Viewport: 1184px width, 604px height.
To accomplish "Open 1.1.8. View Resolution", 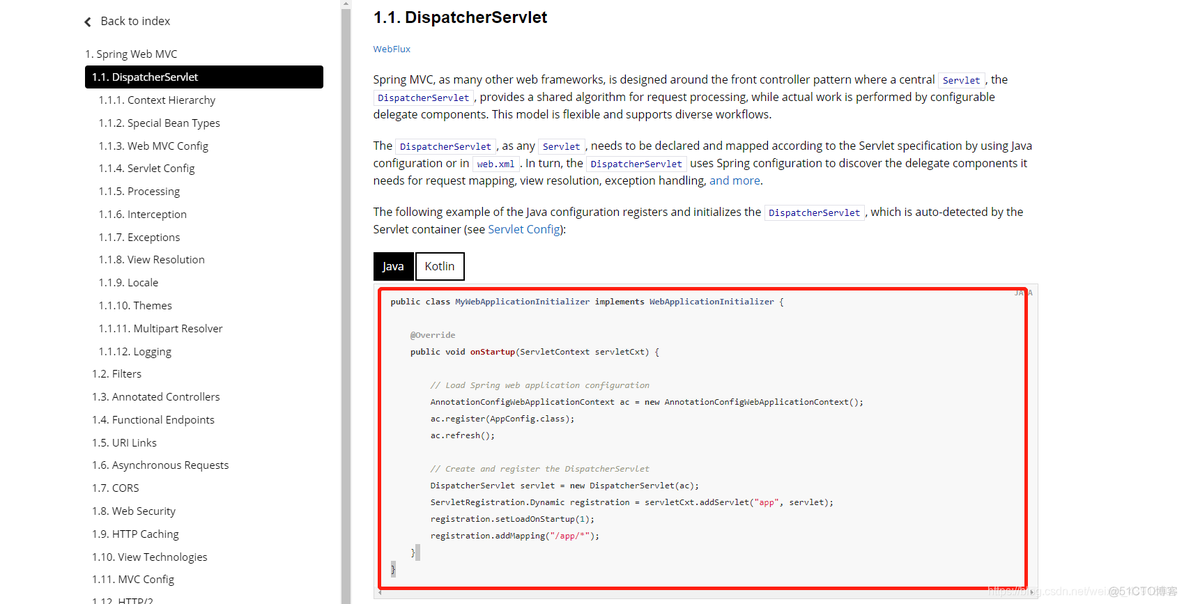I will [151, 260].
